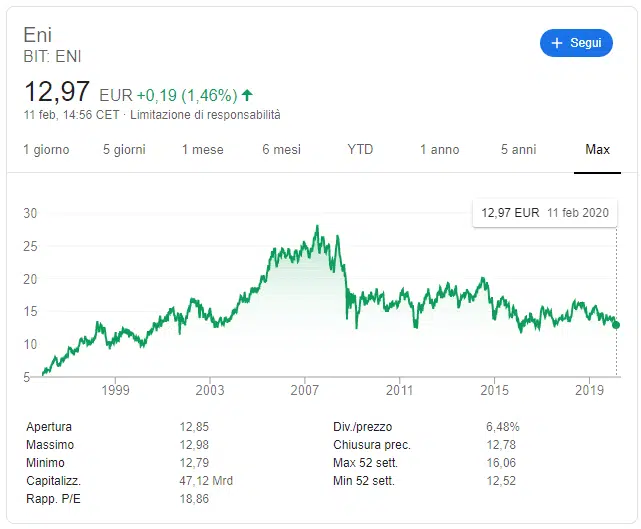
Task: Select the 1 giorno tab
Action: [46, 150]
